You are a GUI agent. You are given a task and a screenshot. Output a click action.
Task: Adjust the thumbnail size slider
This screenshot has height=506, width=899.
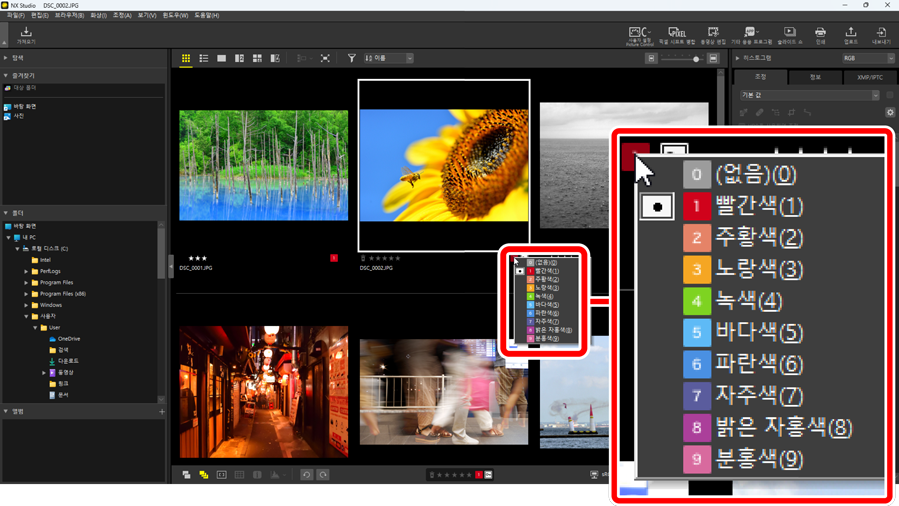point(696,59)
